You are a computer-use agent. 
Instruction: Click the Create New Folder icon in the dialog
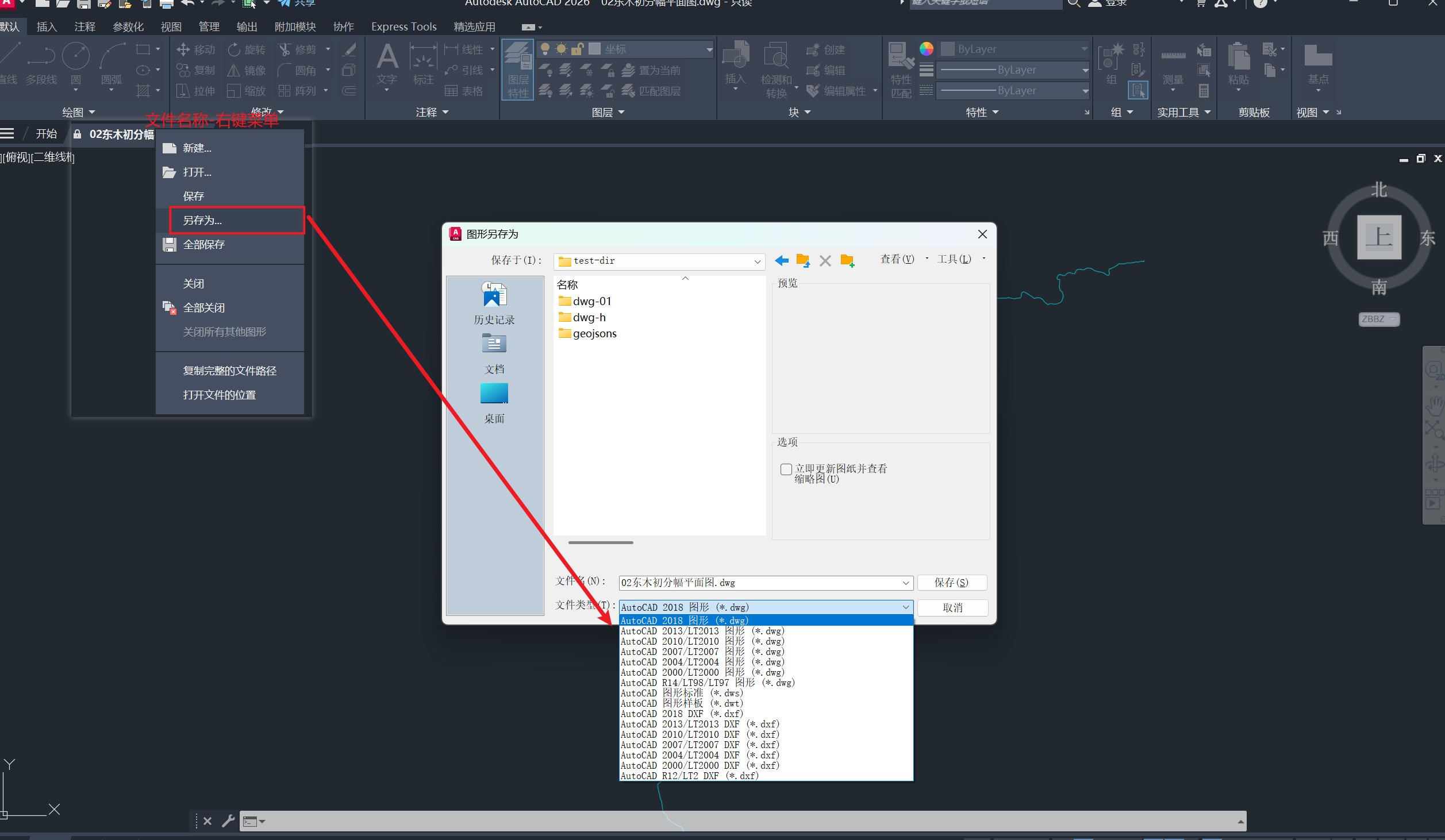[x=847, y=261]
